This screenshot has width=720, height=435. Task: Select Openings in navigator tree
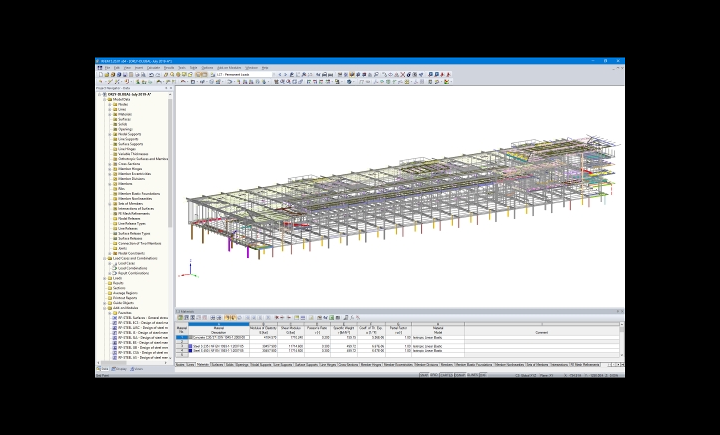click(125, 129)
